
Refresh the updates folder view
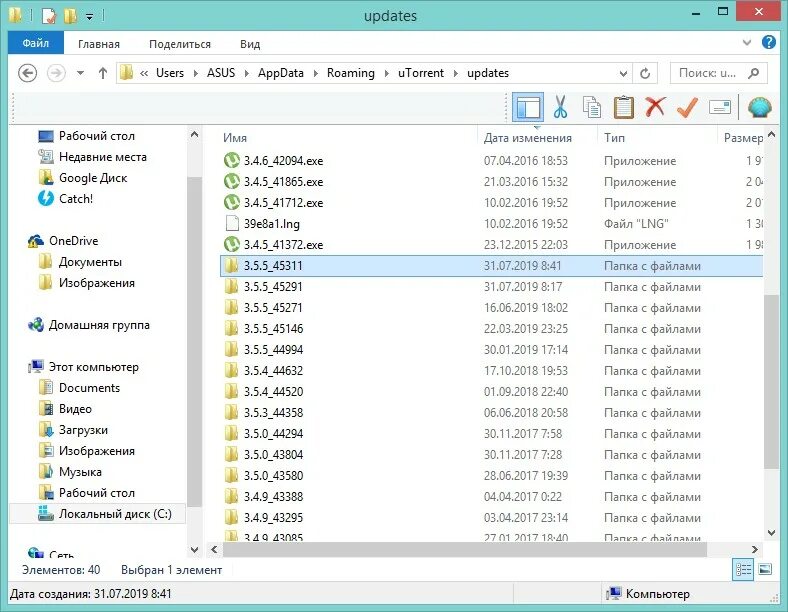coord(645,73)
